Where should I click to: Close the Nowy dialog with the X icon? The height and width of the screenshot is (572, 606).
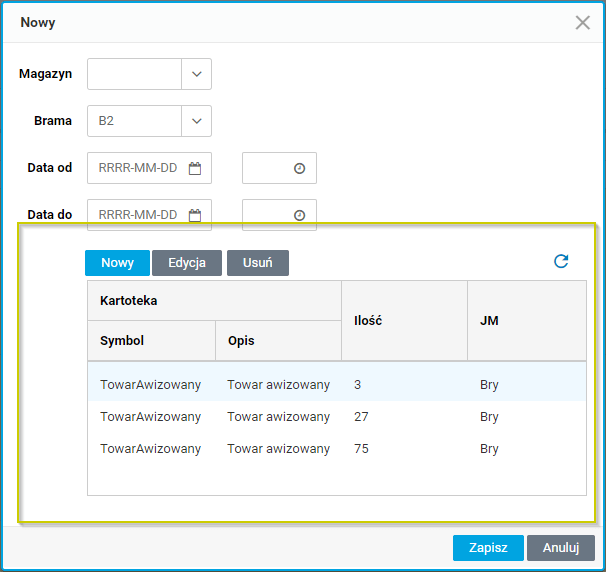[x=582, y=22]
